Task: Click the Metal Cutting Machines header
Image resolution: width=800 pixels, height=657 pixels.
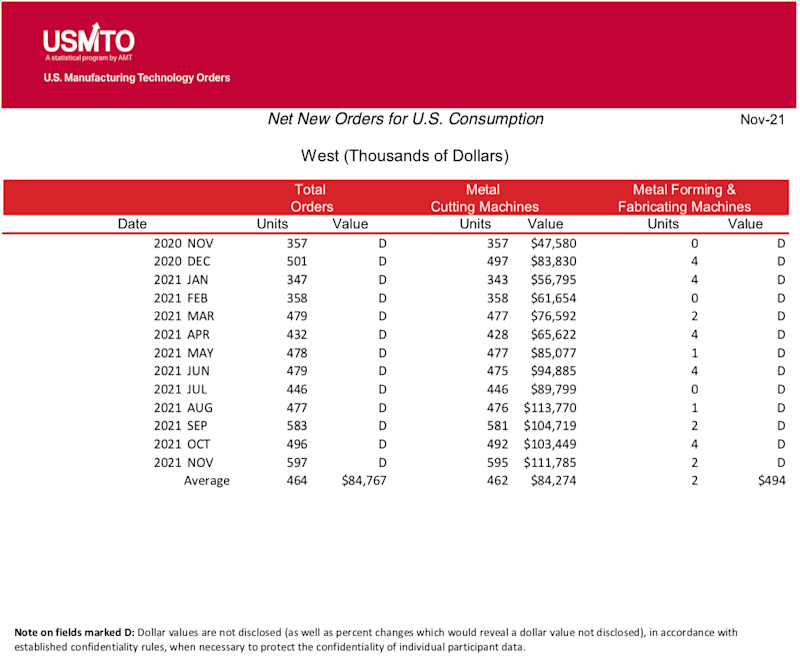Action: pos(484,198)
